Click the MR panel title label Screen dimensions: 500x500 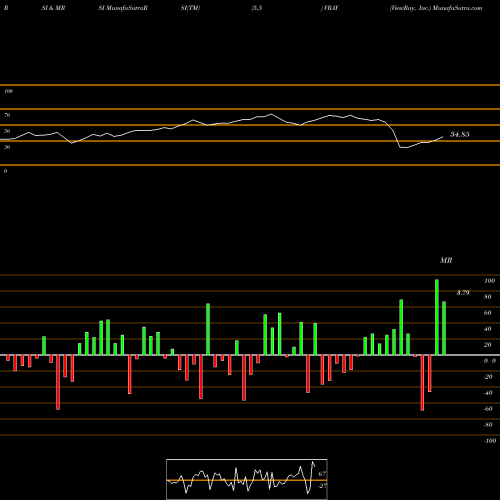pyautogui.click(x=446, y=260)
